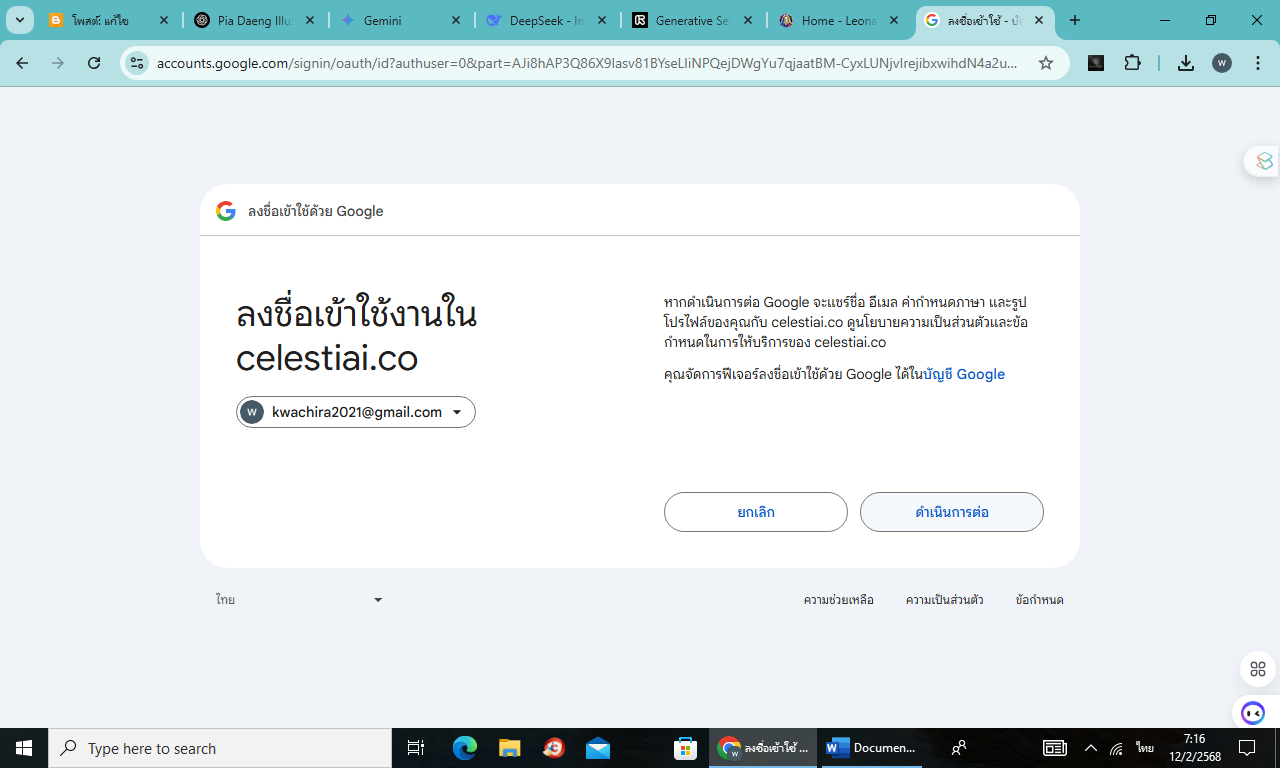Open Chrome three-dot menu
Viewport: 1280px width, 768px height.
(1257, 63)
